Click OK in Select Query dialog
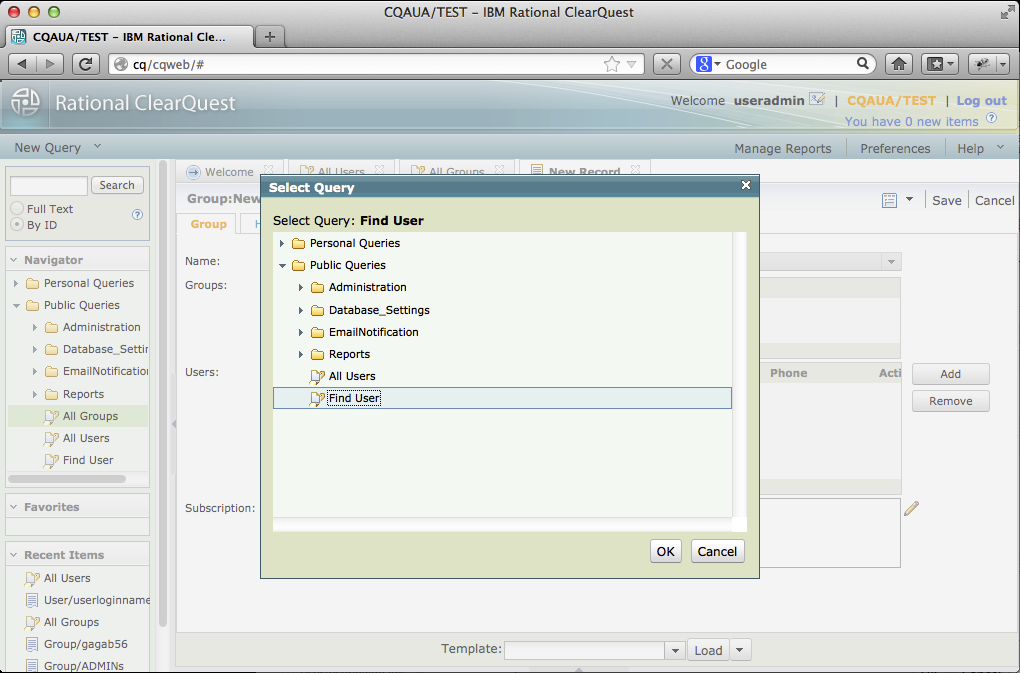 coord(665,551)
